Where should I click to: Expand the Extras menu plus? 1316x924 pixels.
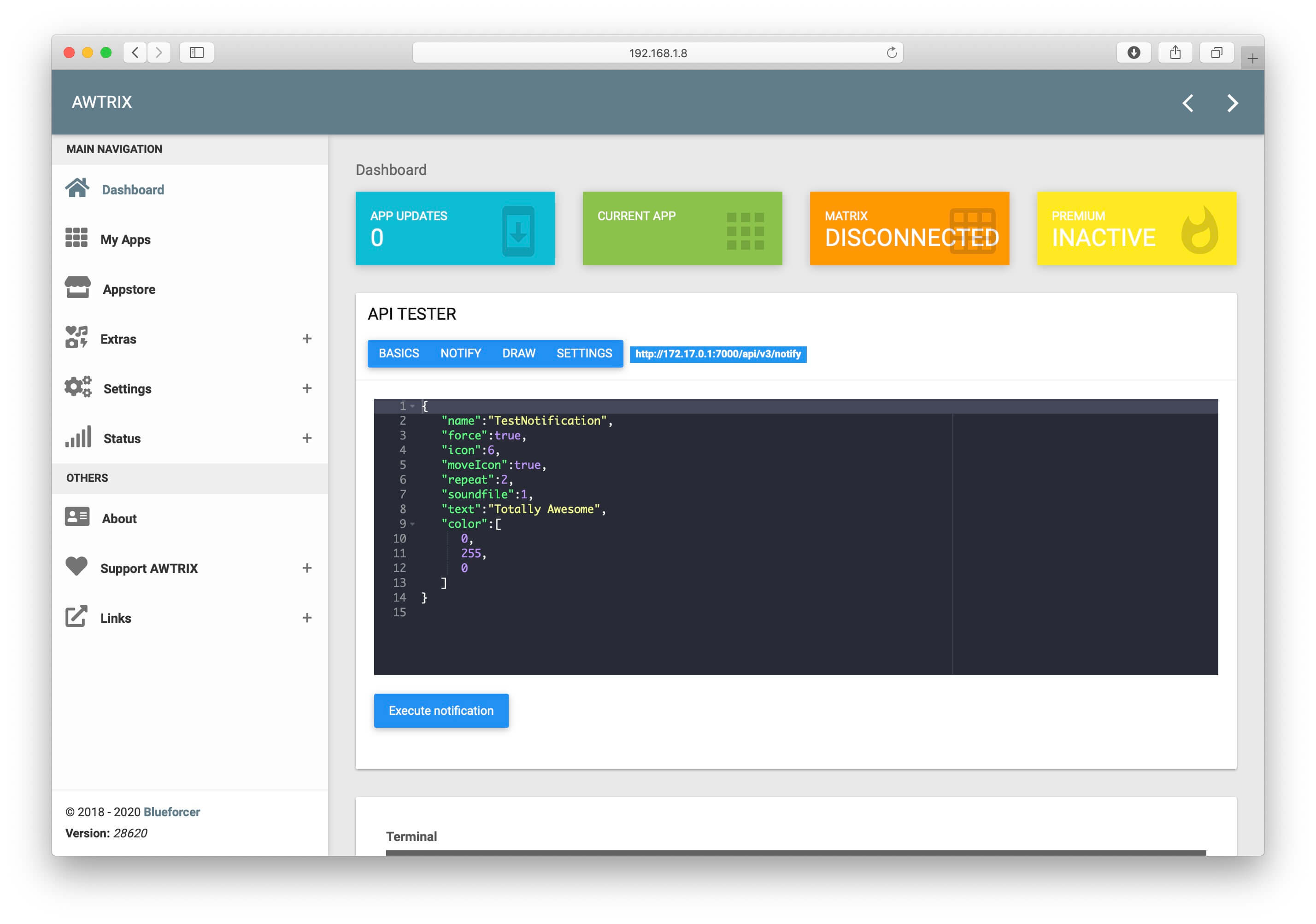[x=306, y=339]
